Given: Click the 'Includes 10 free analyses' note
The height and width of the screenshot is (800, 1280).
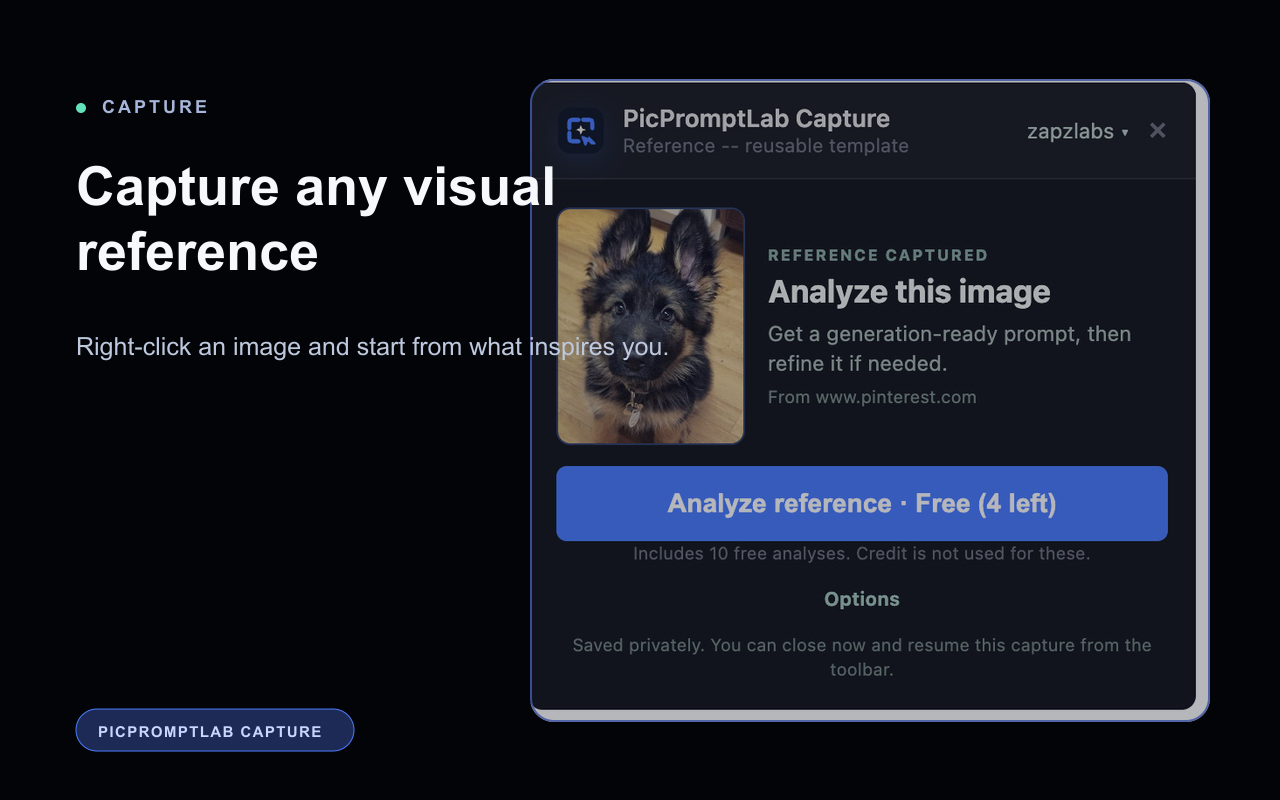Looking at the screenshot, I should (862, 553).
